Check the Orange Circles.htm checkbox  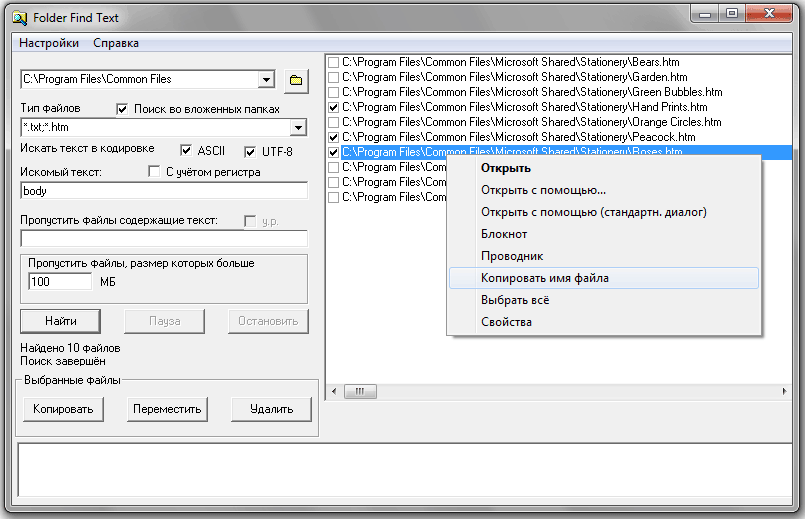pos(333,122)
